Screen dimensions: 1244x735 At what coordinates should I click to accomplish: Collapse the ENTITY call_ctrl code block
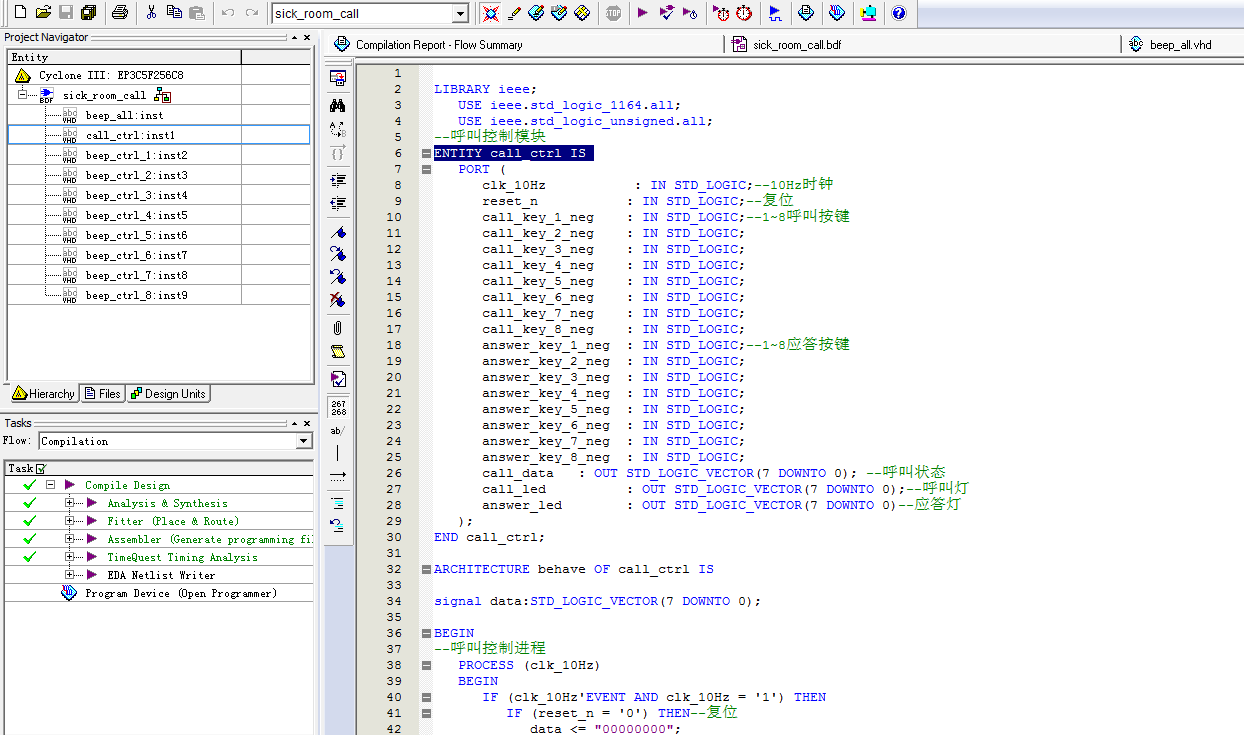coord(426,153)
